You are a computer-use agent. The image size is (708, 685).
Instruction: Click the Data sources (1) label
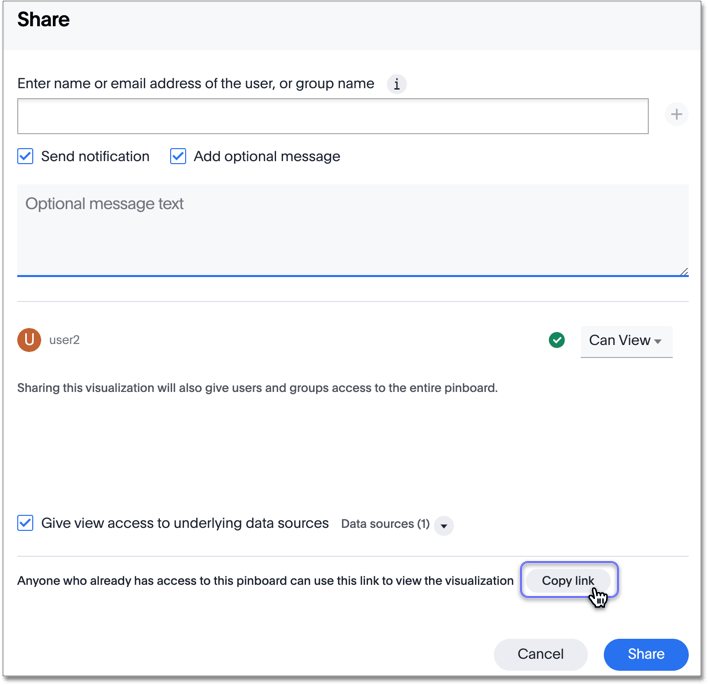pos(385,524)
